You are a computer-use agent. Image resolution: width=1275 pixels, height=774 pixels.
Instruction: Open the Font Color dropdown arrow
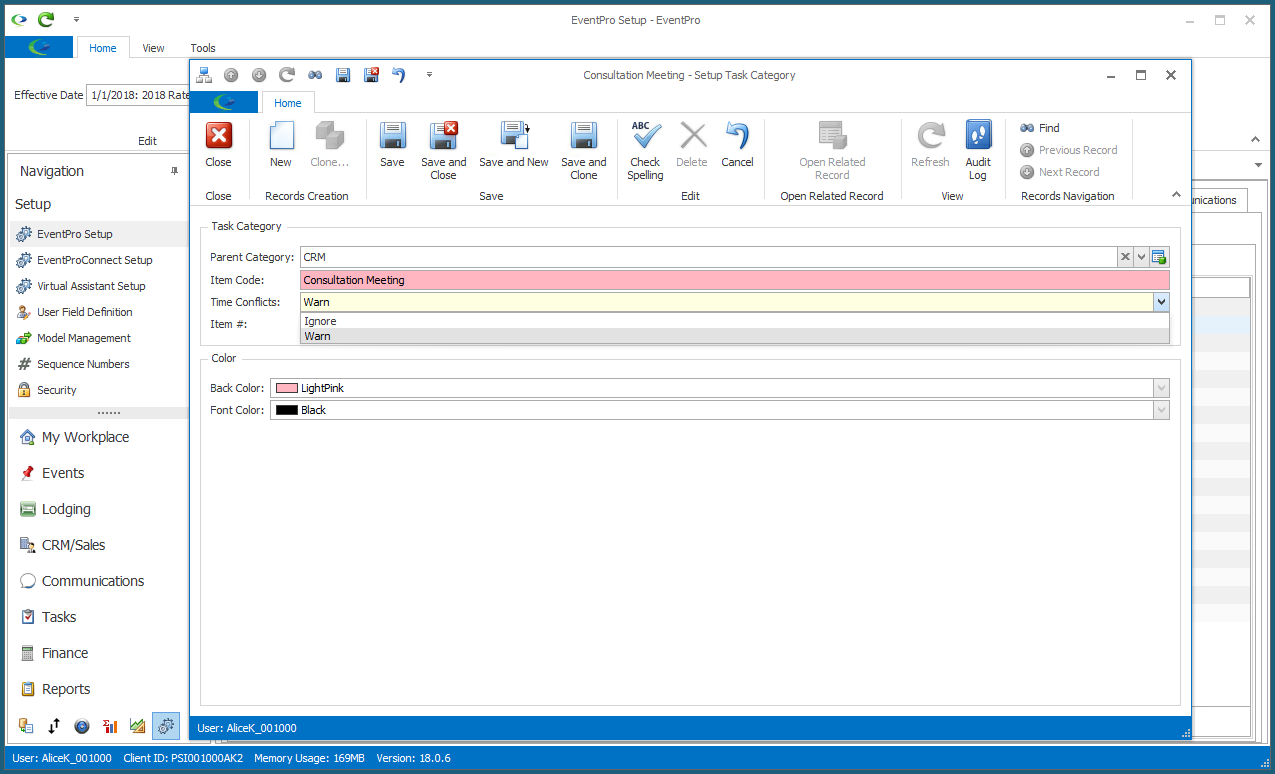coord(1160,410)
